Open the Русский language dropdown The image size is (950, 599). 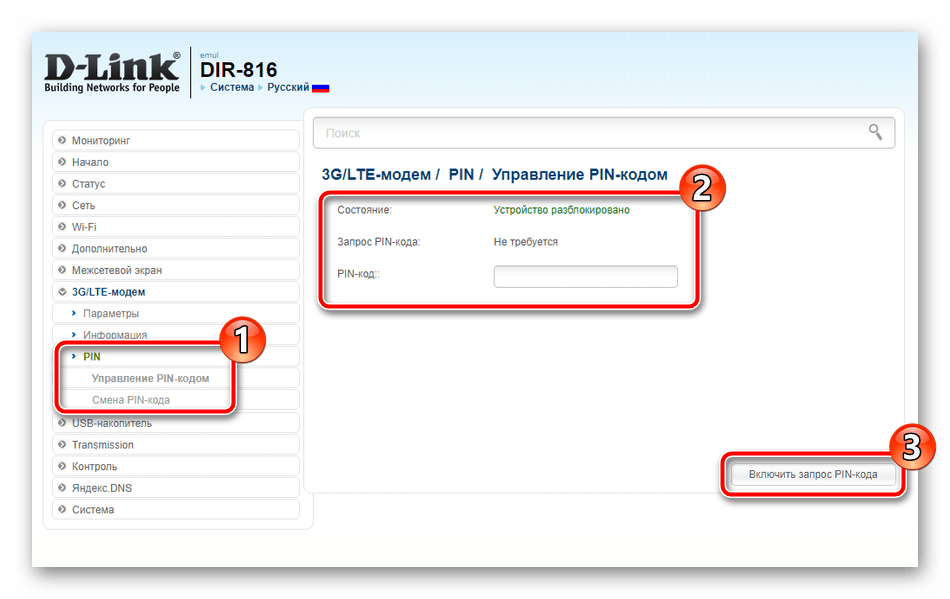288,87
